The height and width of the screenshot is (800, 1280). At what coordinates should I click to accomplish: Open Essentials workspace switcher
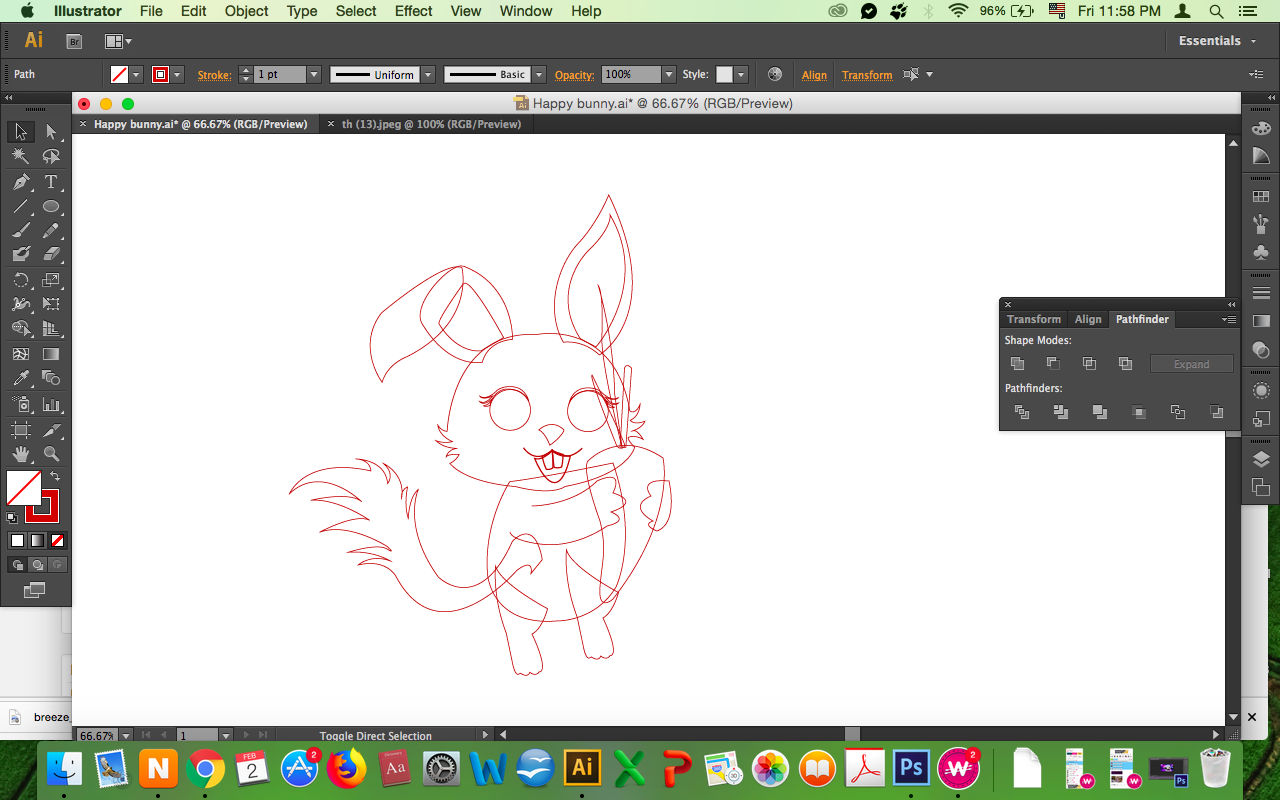click(1217, 41)
